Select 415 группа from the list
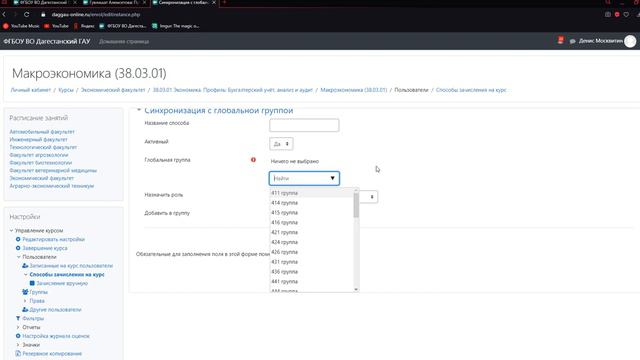 click(x=311, y=213)
